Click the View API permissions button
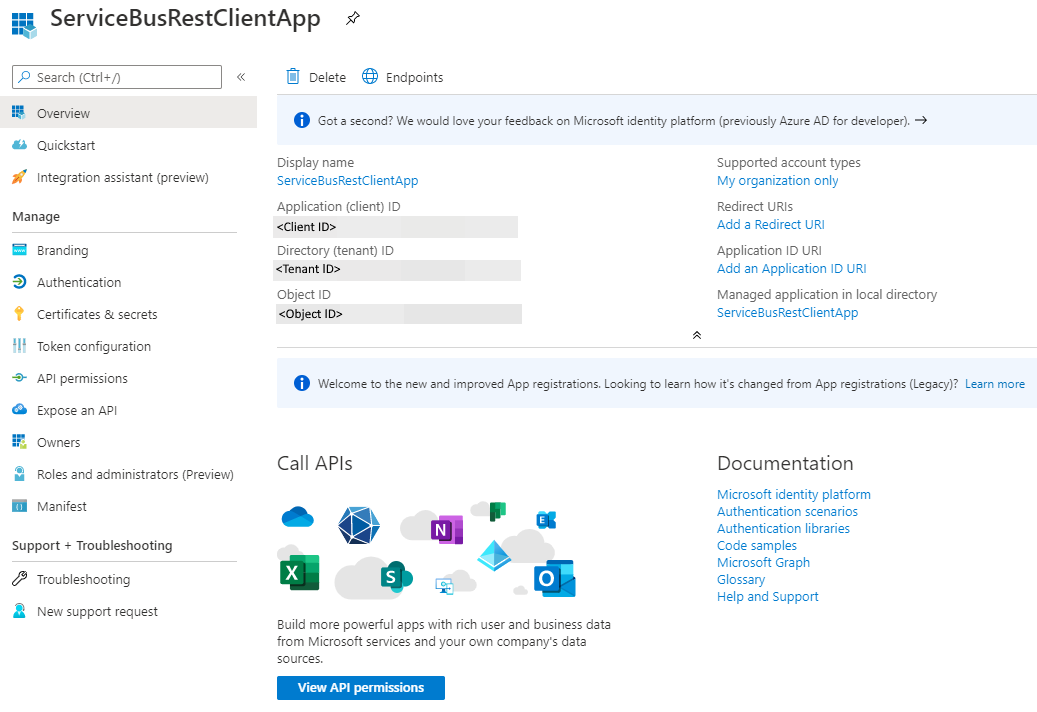This screenshot has width=1037, height=712. click(361, 688)
